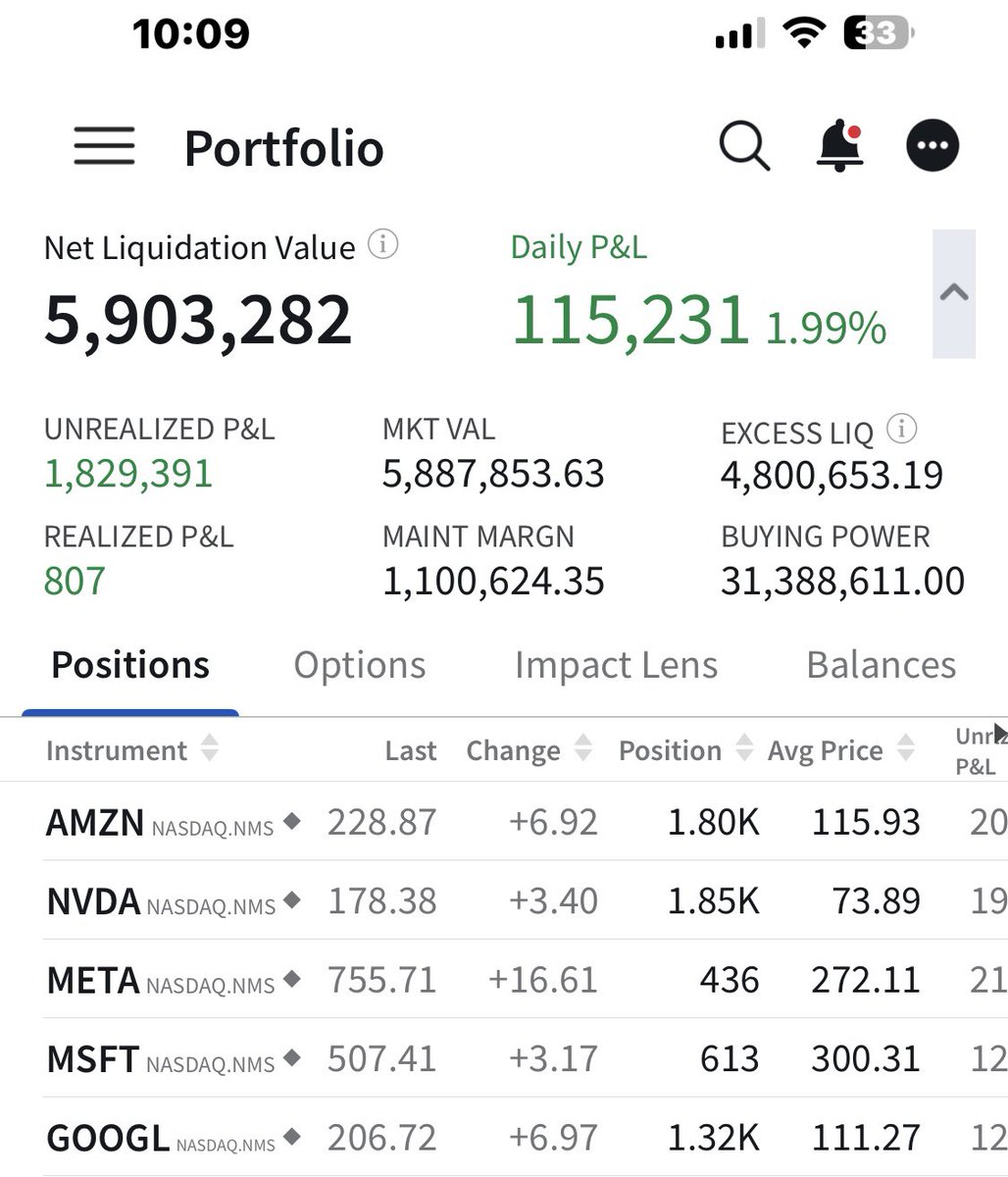
Task: Select the diamond icon next to AMZN
Action: pos(290,823)
